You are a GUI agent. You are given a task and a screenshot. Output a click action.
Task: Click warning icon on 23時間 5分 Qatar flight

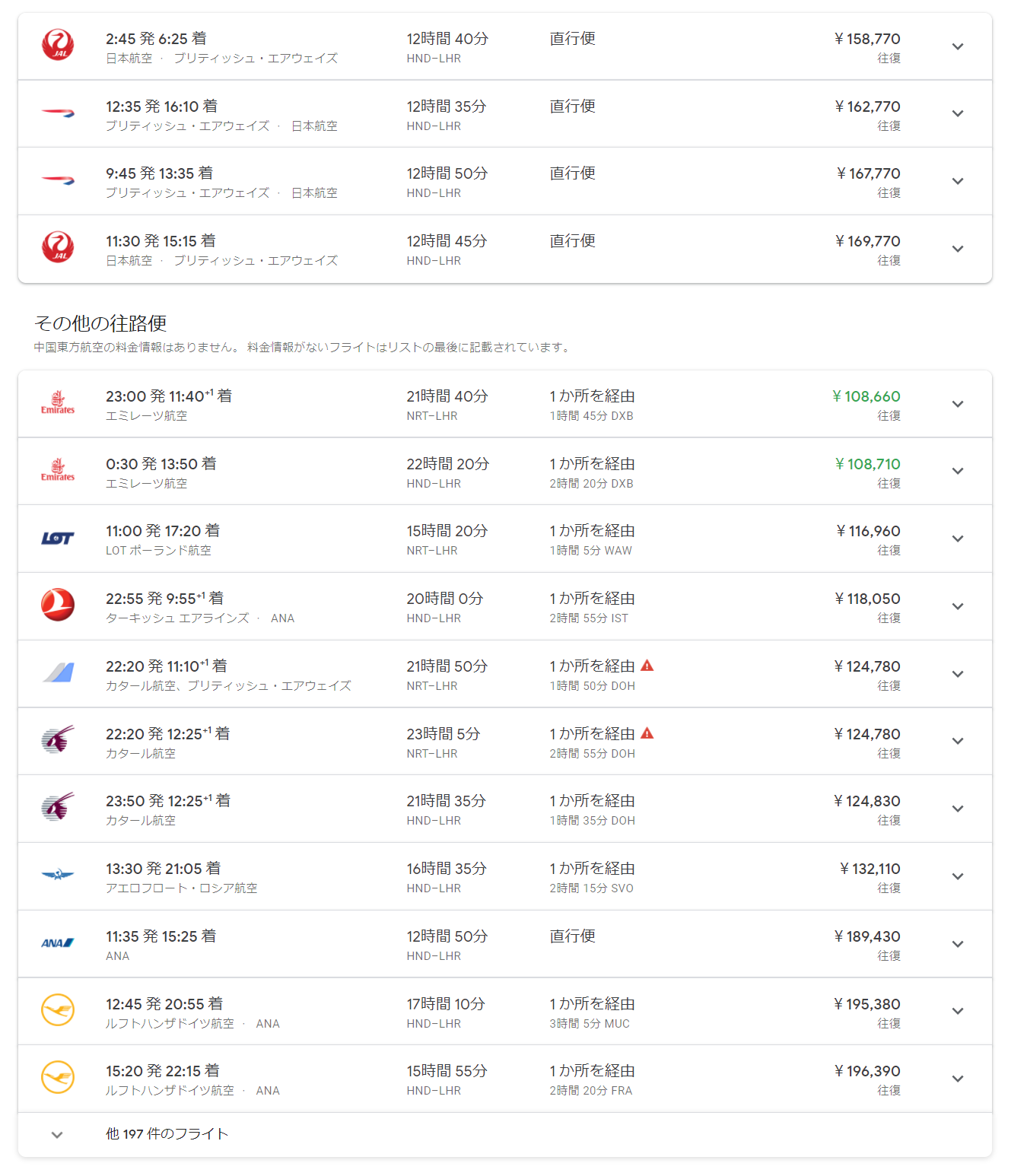[647, 733]
